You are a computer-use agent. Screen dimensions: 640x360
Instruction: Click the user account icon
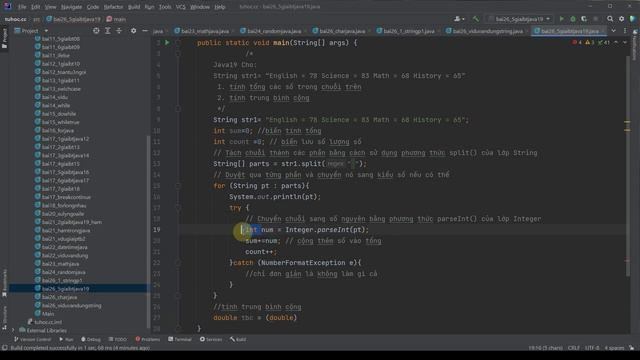(x=459, y=19)
